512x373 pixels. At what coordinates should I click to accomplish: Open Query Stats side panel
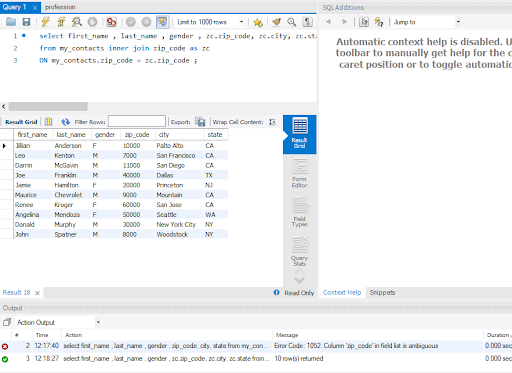coord(300,251)
